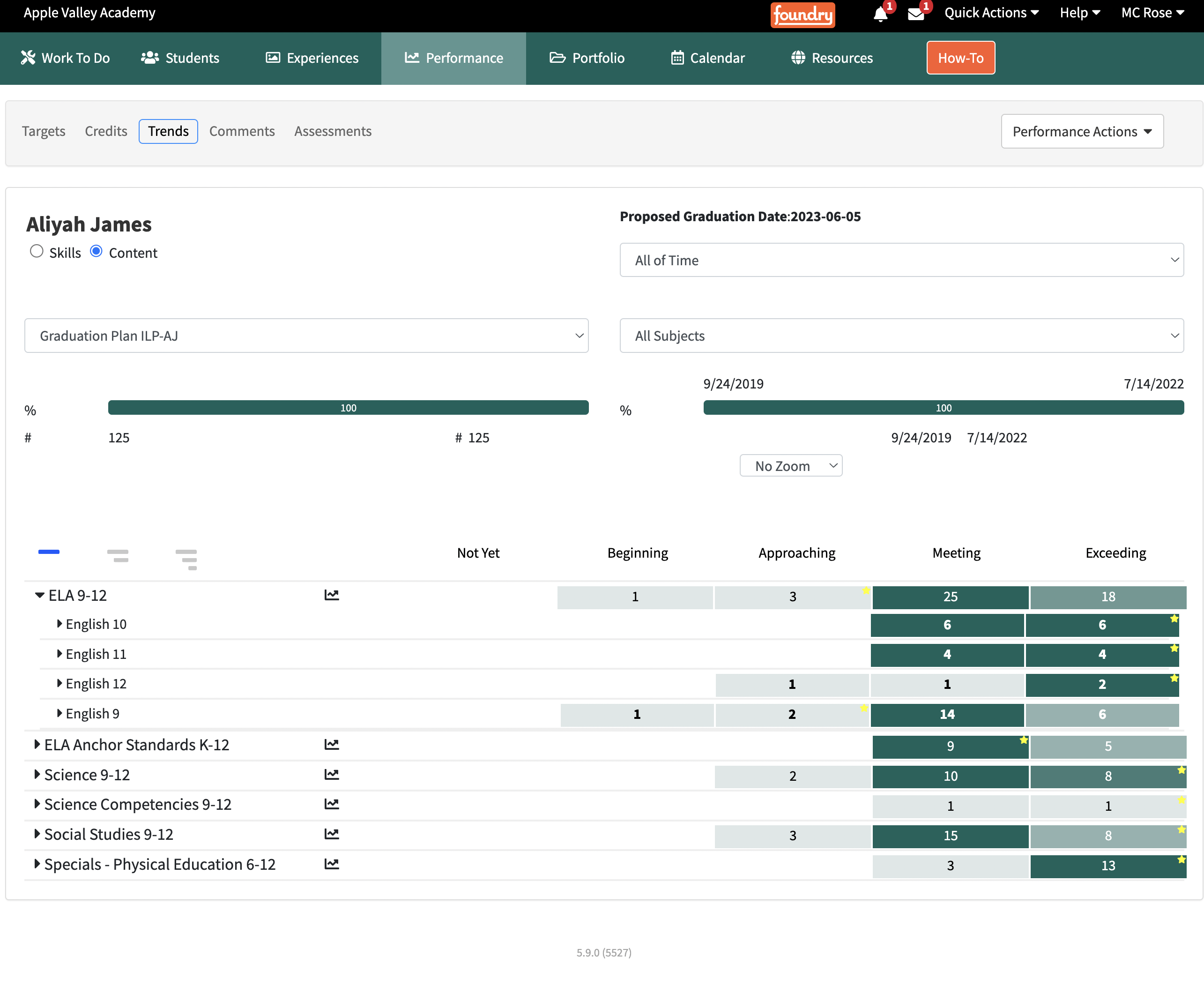Screen dimensions: 1204x986
Task: Select the Content radio button
Action: pyautogui.click(x=97, y=252)
